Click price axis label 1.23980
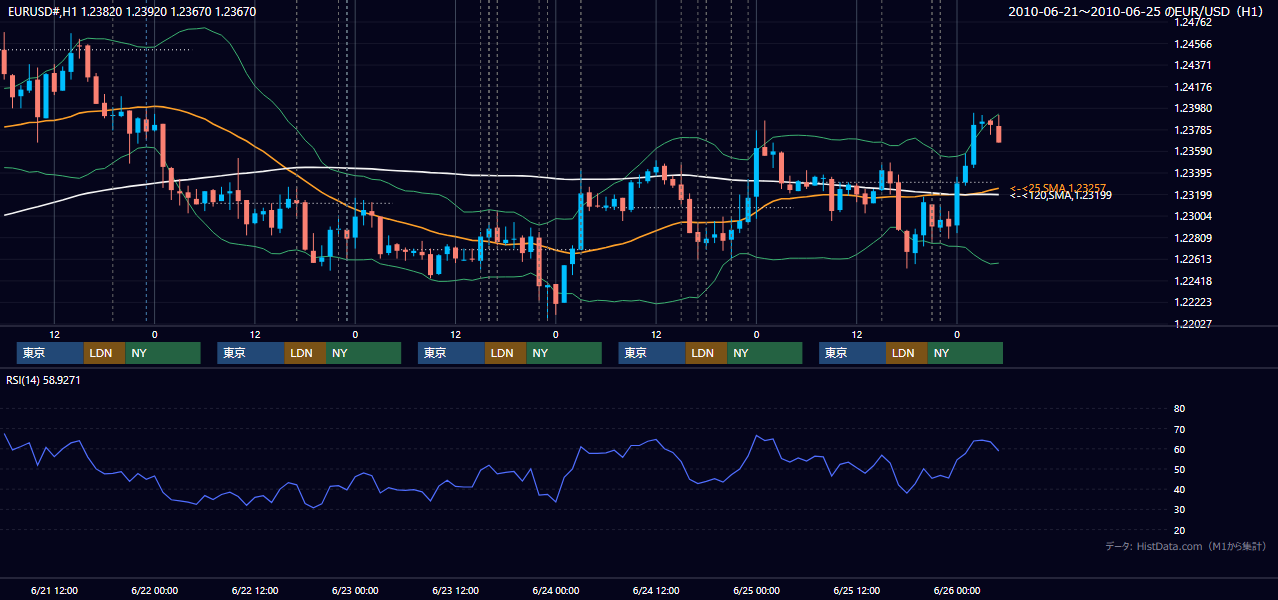Image resolution: width=1278 pixels, height=600 pixels. coord(1192,108)
